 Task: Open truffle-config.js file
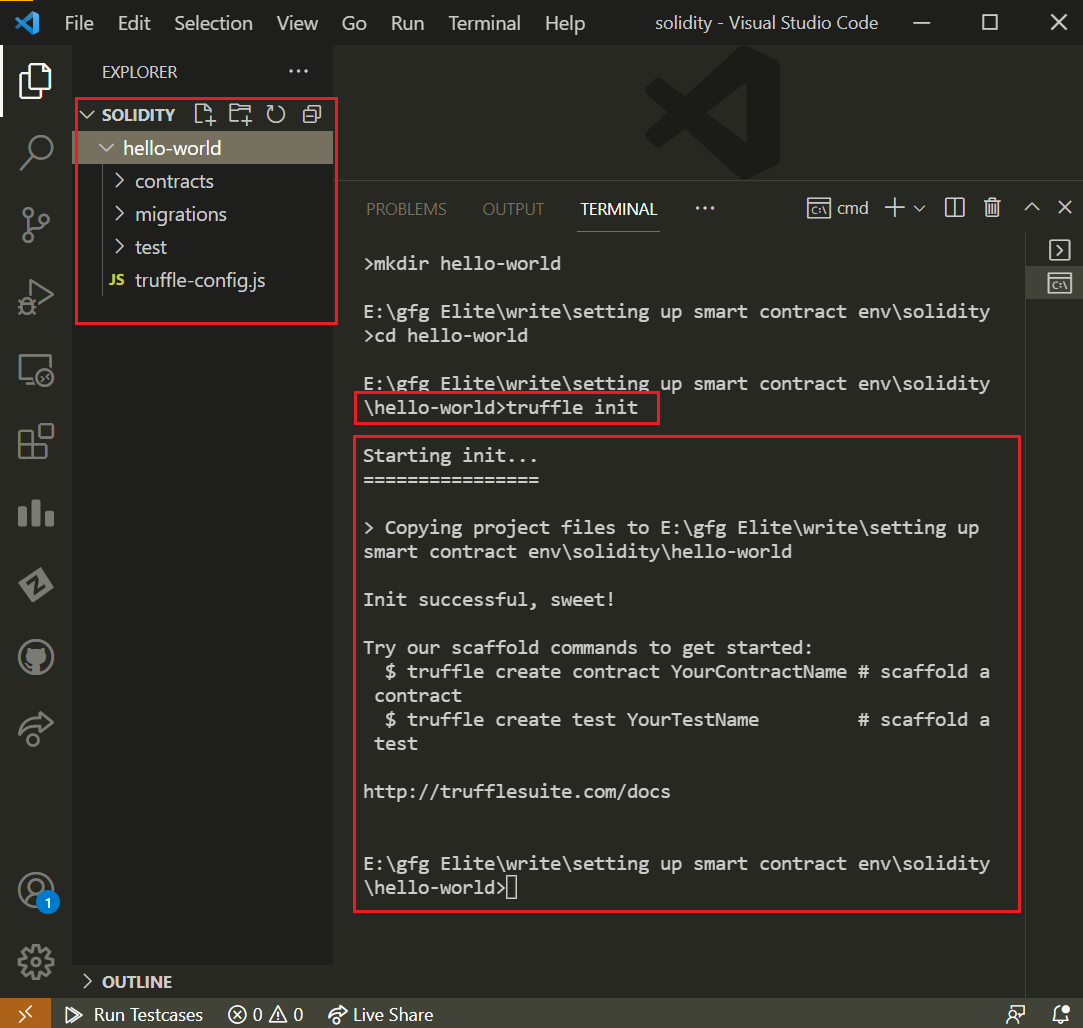200,280
